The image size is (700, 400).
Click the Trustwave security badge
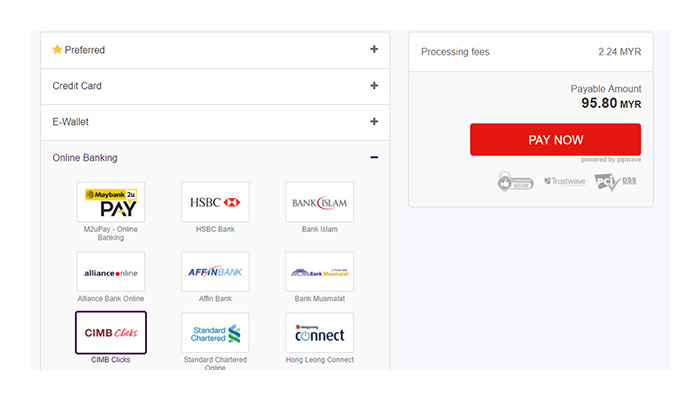[x=564, y=182]
